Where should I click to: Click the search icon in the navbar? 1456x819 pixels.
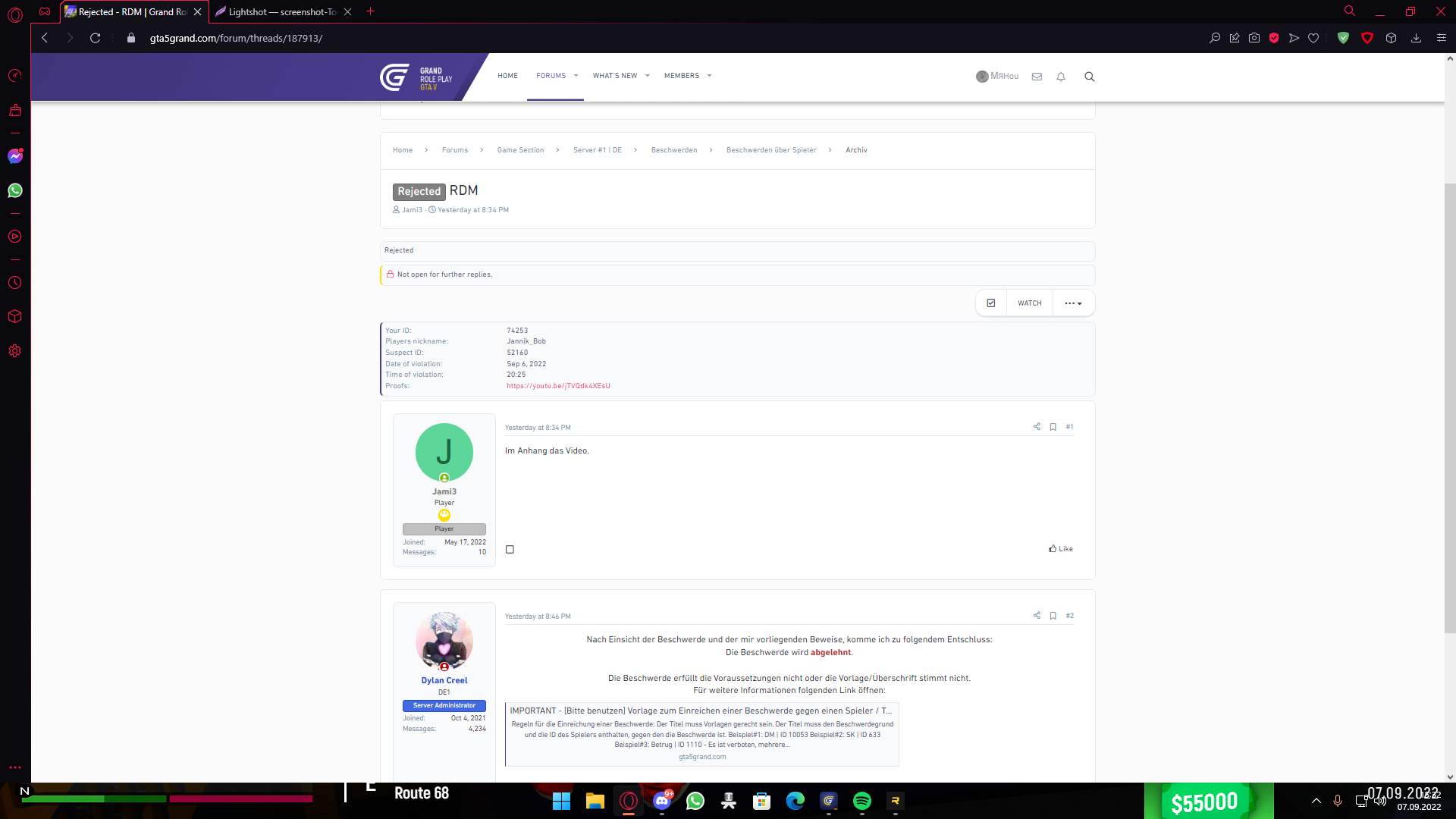click(1089, 76)
